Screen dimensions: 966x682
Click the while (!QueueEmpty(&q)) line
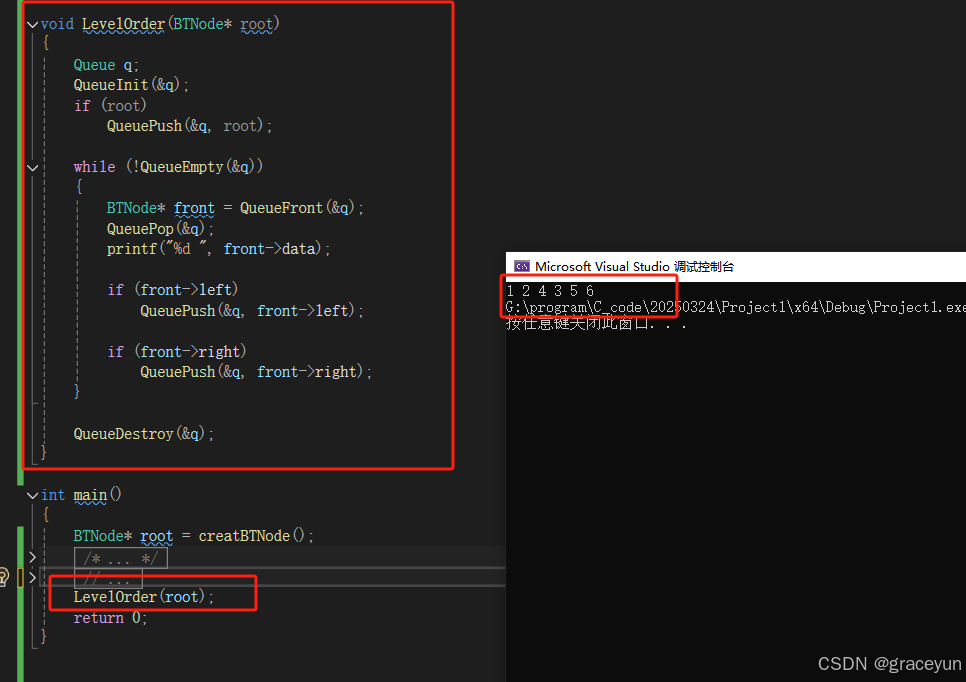pyautogui.click(x=168, y=166)
